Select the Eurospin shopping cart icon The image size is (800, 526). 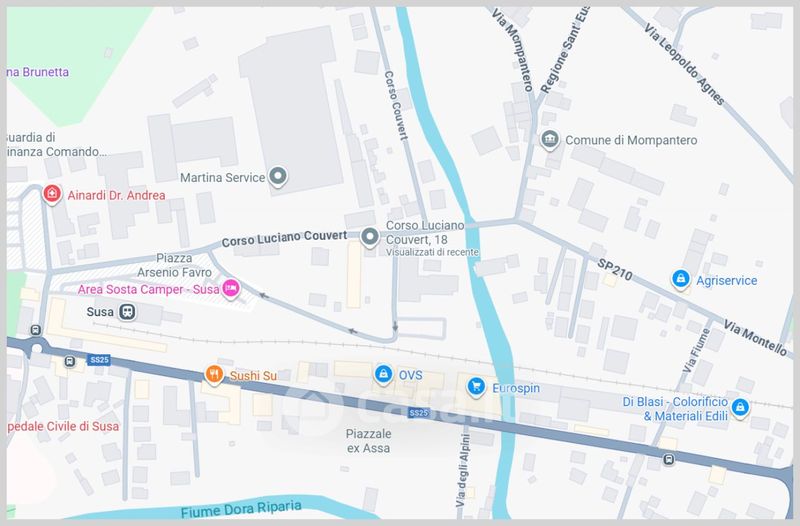[x=476, y=387]
